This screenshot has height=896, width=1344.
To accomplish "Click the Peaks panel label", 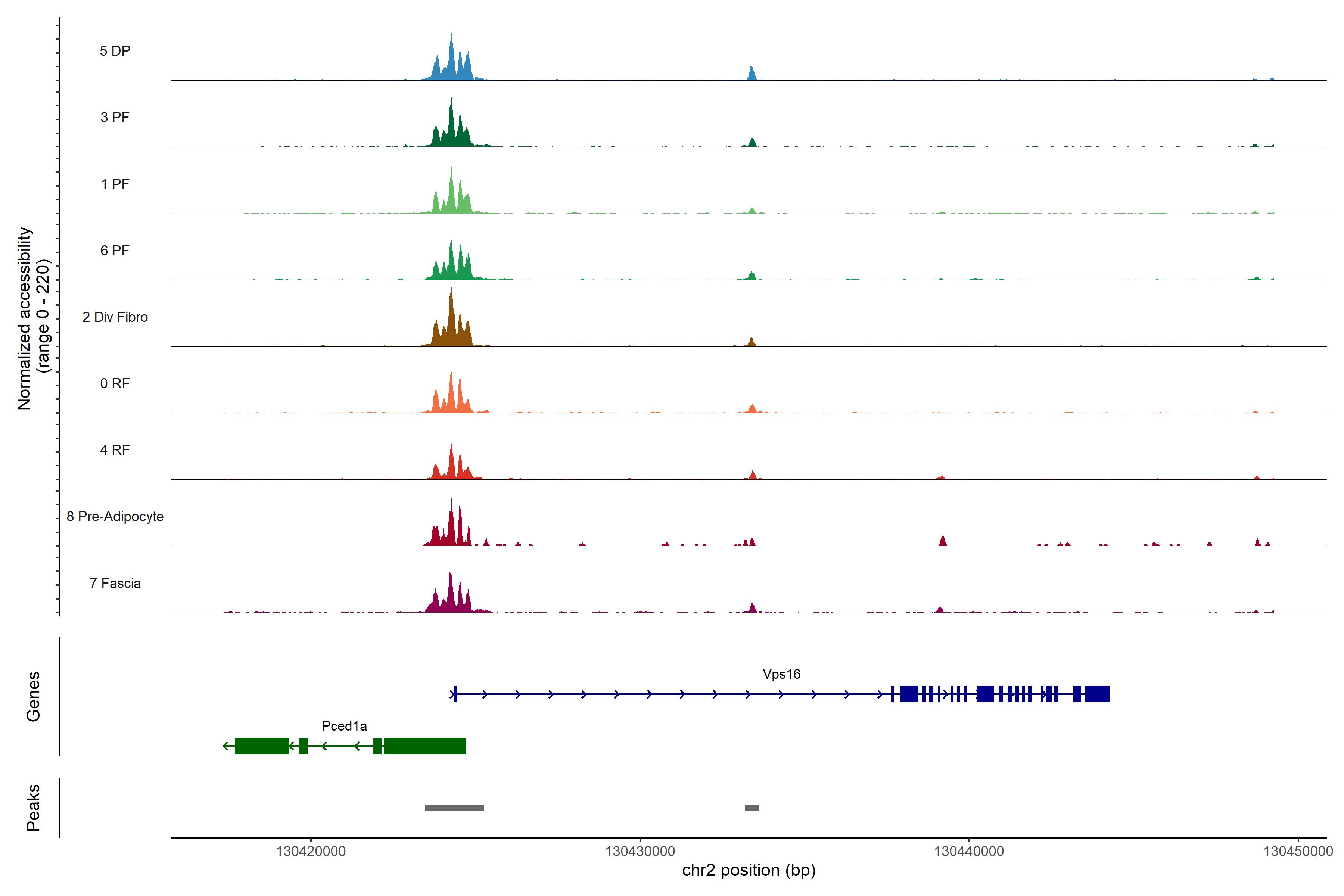I will point(33,808).
